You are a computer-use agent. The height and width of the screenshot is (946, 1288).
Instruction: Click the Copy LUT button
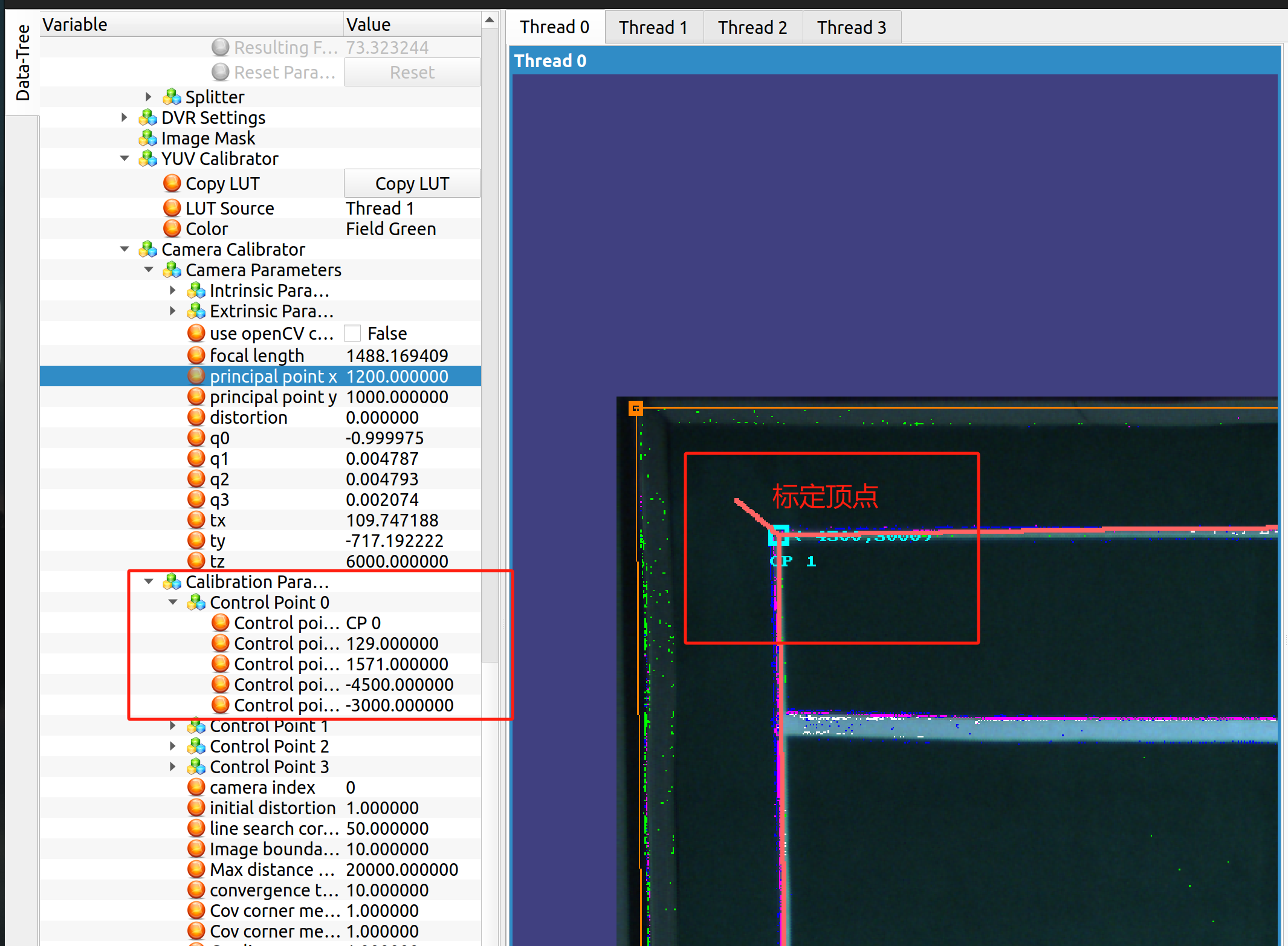[412, 183]
